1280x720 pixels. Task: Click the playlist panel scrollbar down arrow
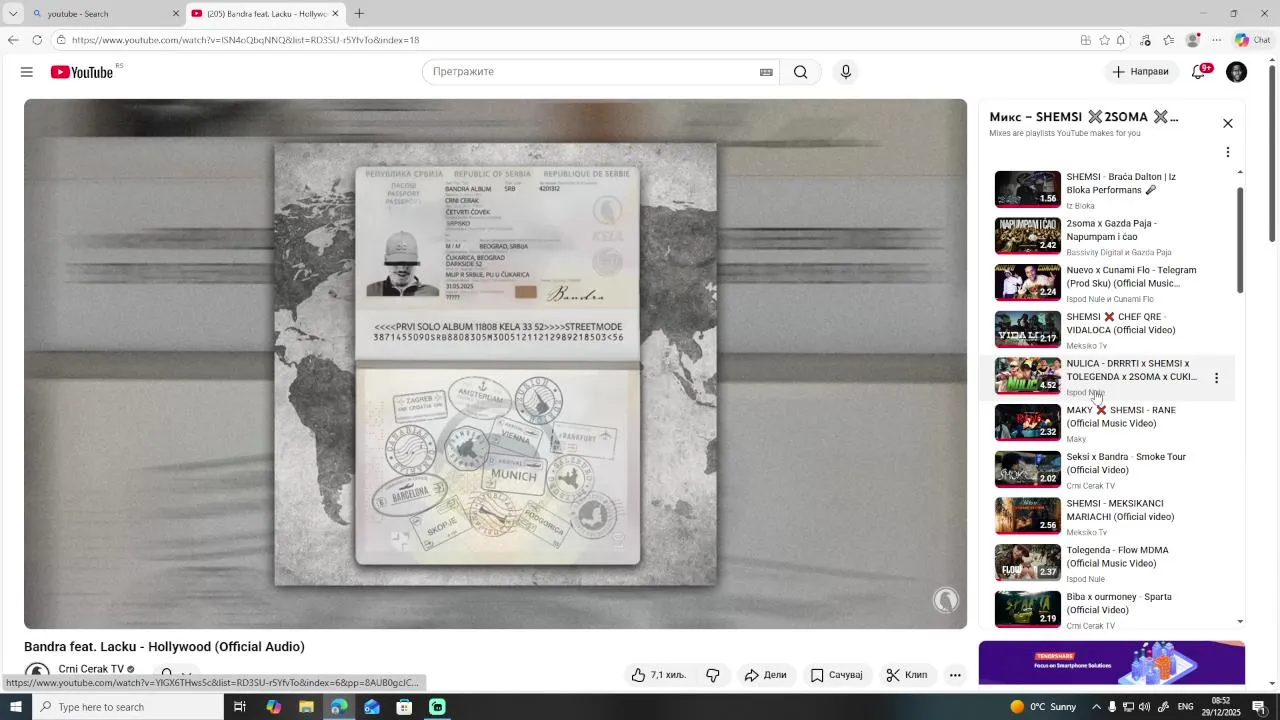pyautogui.click(x=1241, y=622)
